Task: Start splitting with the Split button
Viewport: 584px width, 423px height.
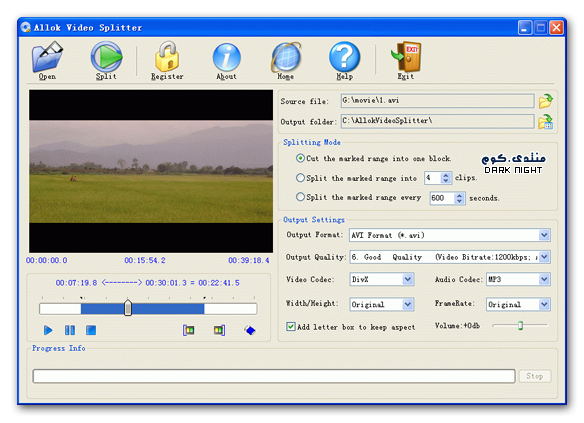Action: click(107, 60)
